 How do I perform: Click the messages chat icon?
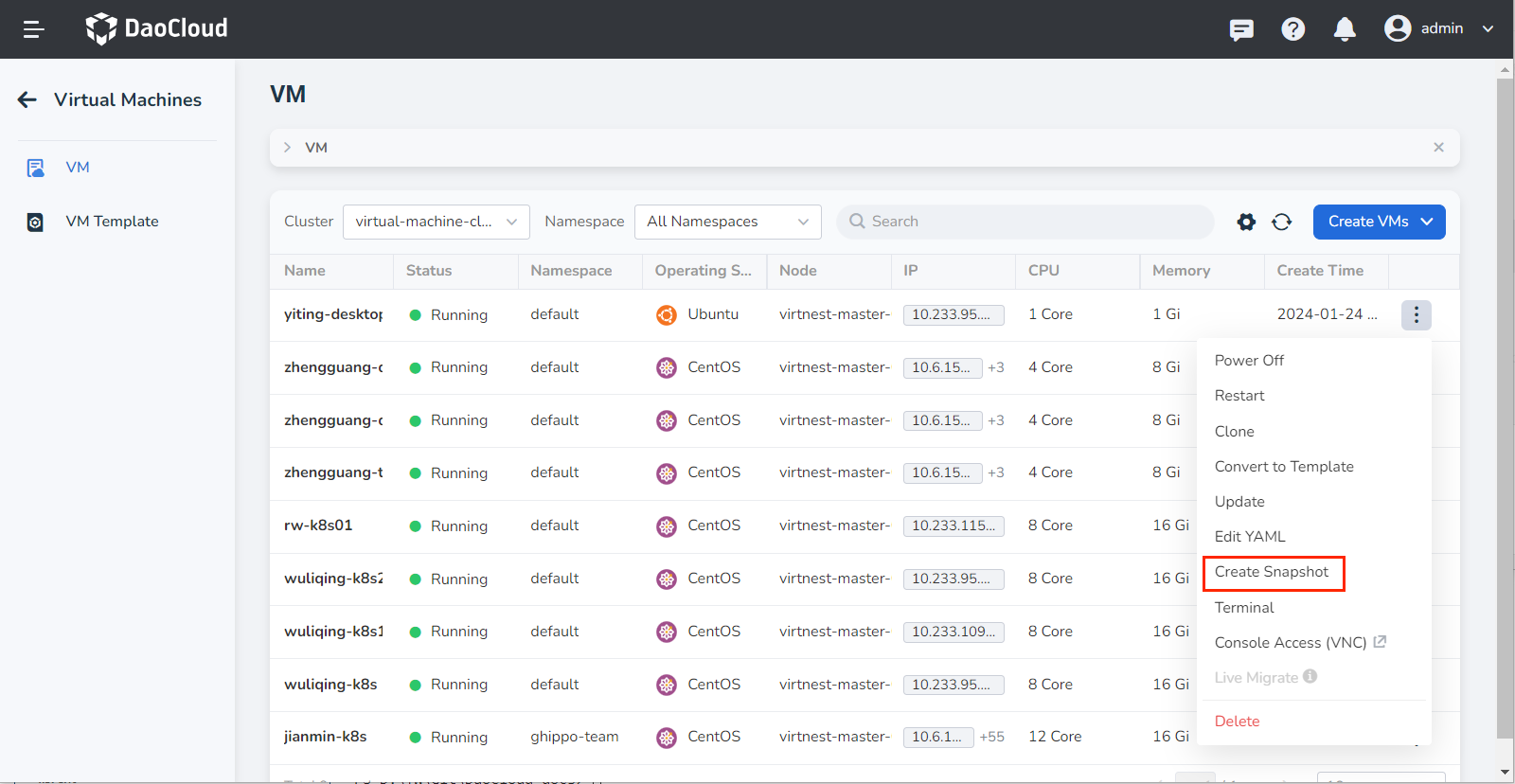1241,29
